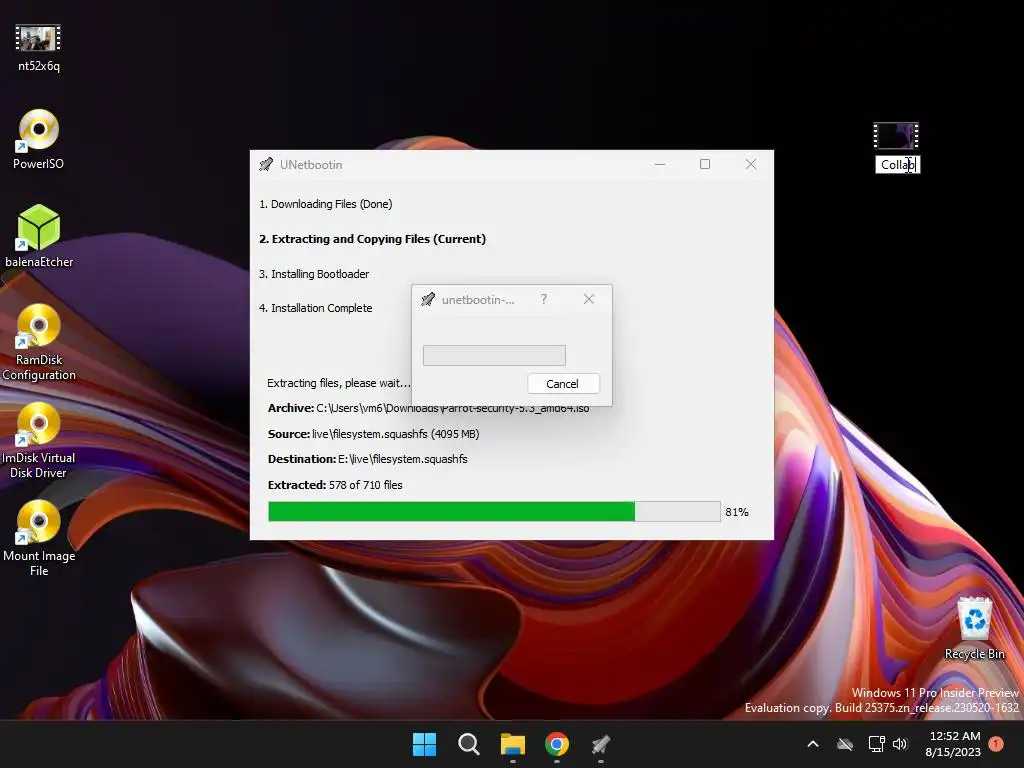The height and width of the screenshot is (768, 1024).
Task: Click the question mark help button in dialog
Action: pyautogui.click(x=544, y=299)
